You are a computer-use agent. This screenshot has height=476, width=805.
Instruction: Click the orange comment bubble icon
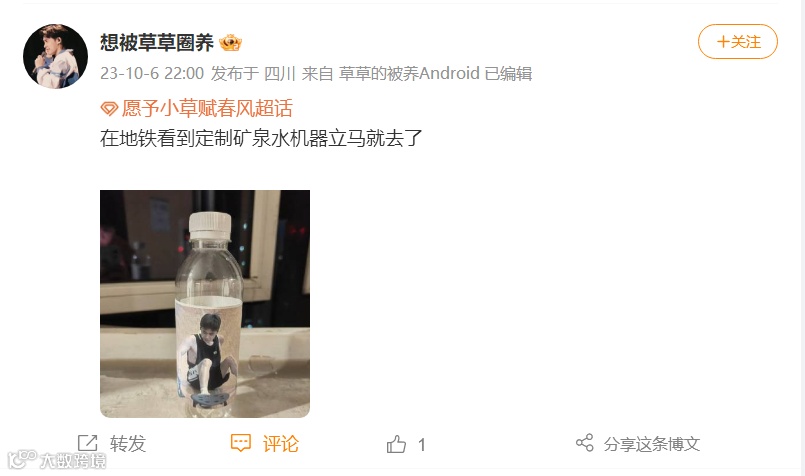click(x=241, y=443)
